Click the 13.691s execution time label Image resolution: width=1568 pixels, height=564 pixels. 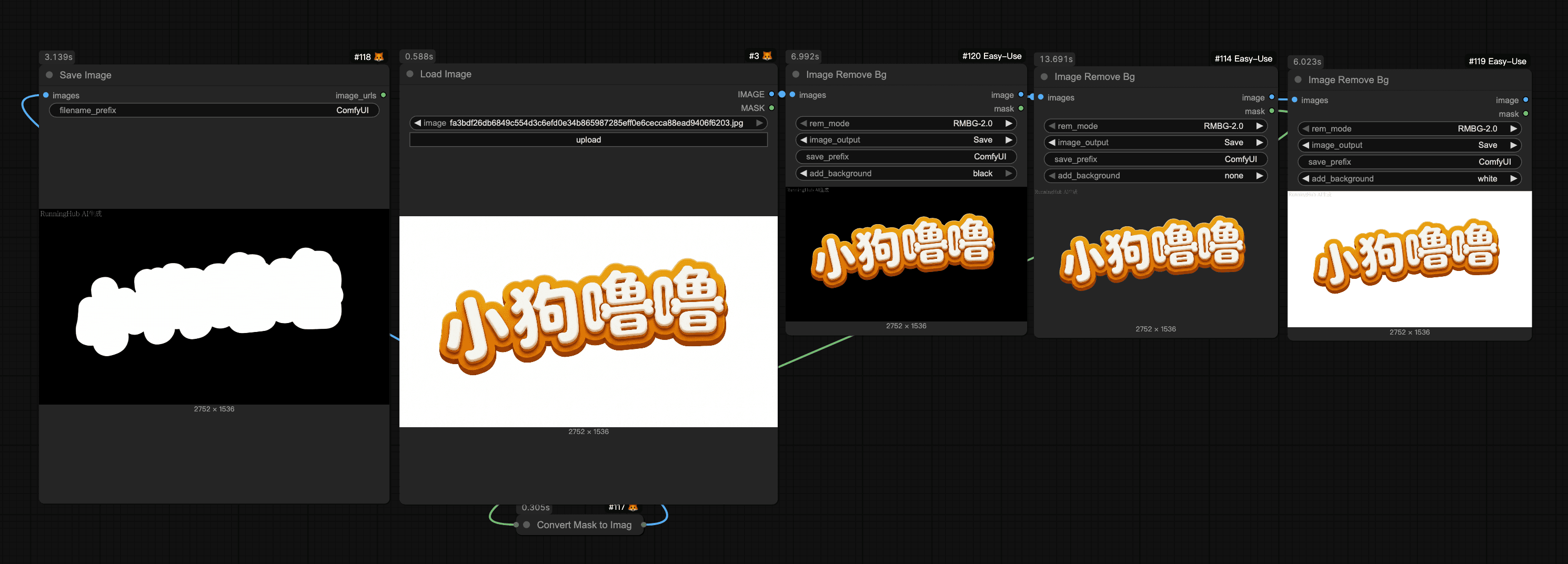pos(1056,59)
